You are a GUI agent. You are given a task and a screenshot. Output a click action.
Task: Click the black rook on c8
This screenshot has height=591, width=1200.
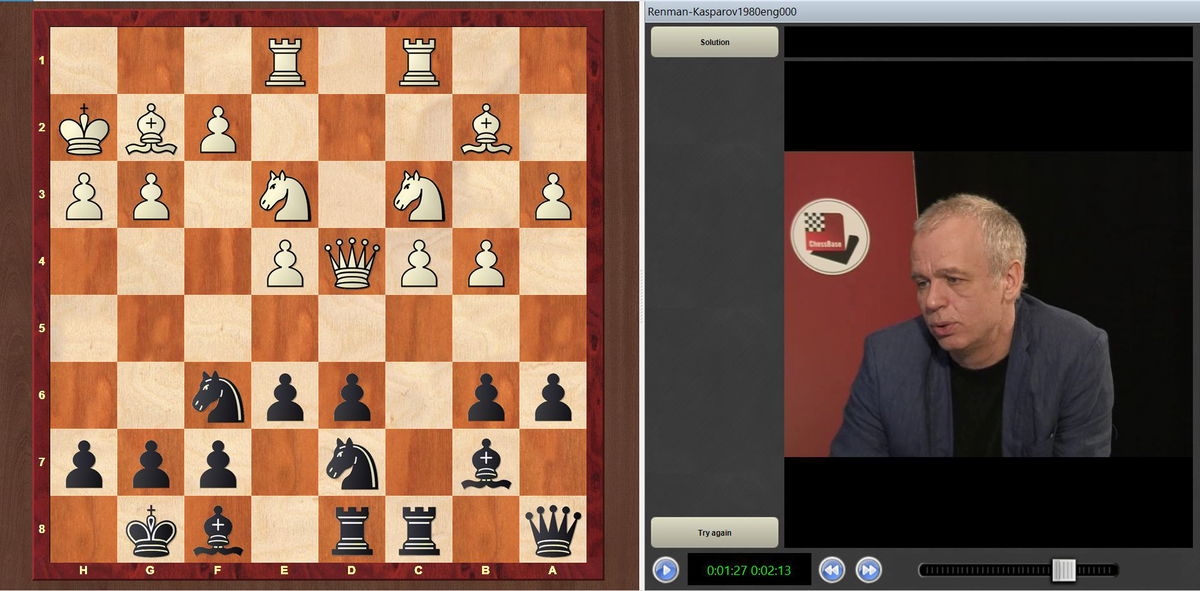(x=419, y=530)
